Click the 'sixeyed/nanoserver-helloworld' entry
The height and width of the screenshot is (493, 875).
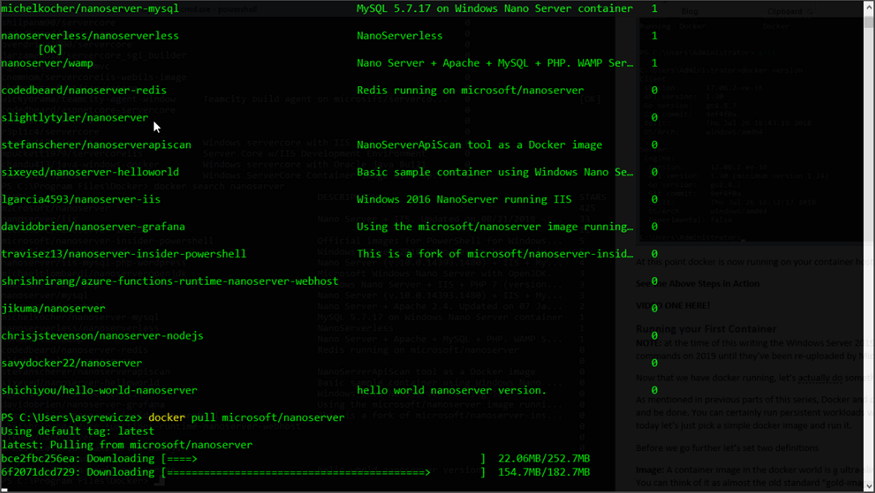click(x=90, y=173)
